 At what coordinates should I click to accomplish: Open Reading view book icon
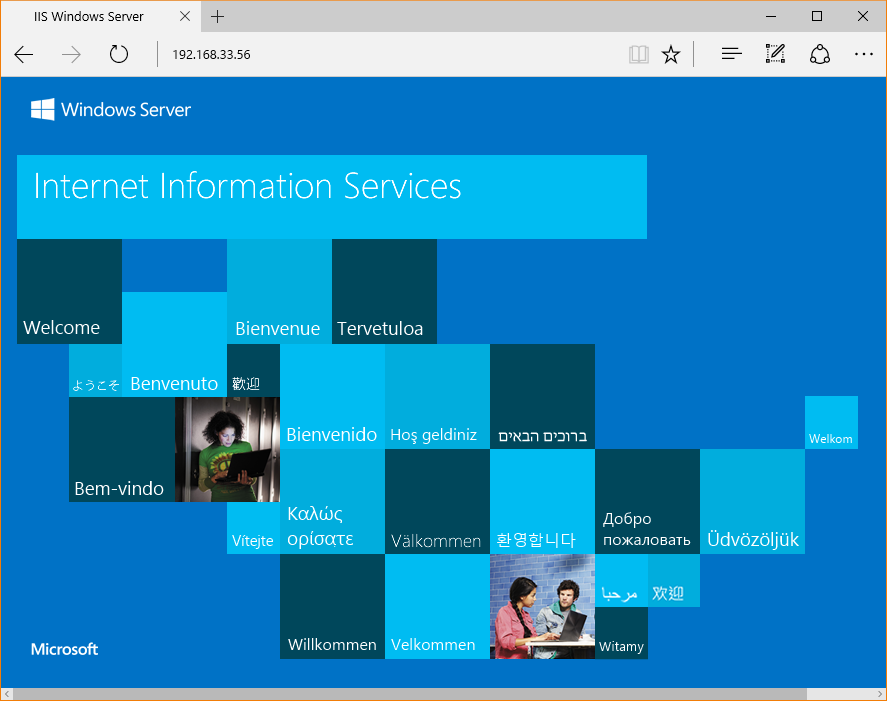click(639, 54)
